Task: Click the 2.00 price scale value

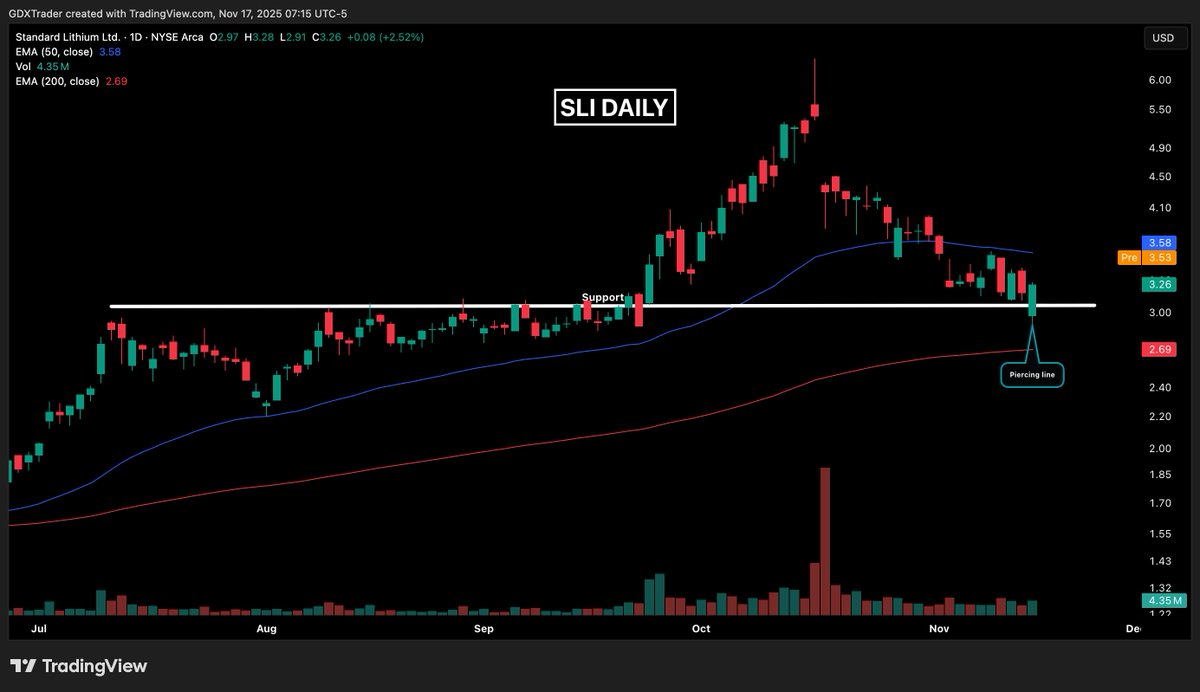Action: (x=1159, y=449)
